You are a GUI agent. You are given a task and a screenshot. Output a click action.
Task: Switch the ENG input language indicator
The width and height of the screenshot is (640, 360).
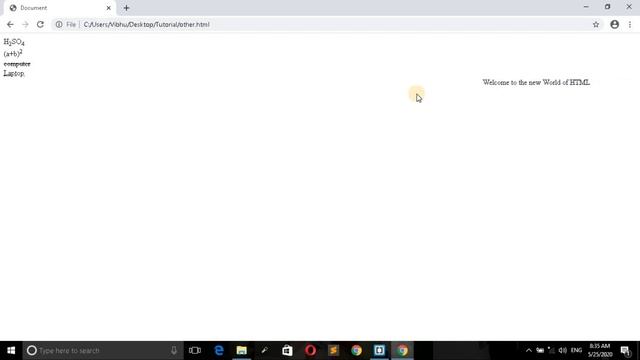tap(576, 350)
